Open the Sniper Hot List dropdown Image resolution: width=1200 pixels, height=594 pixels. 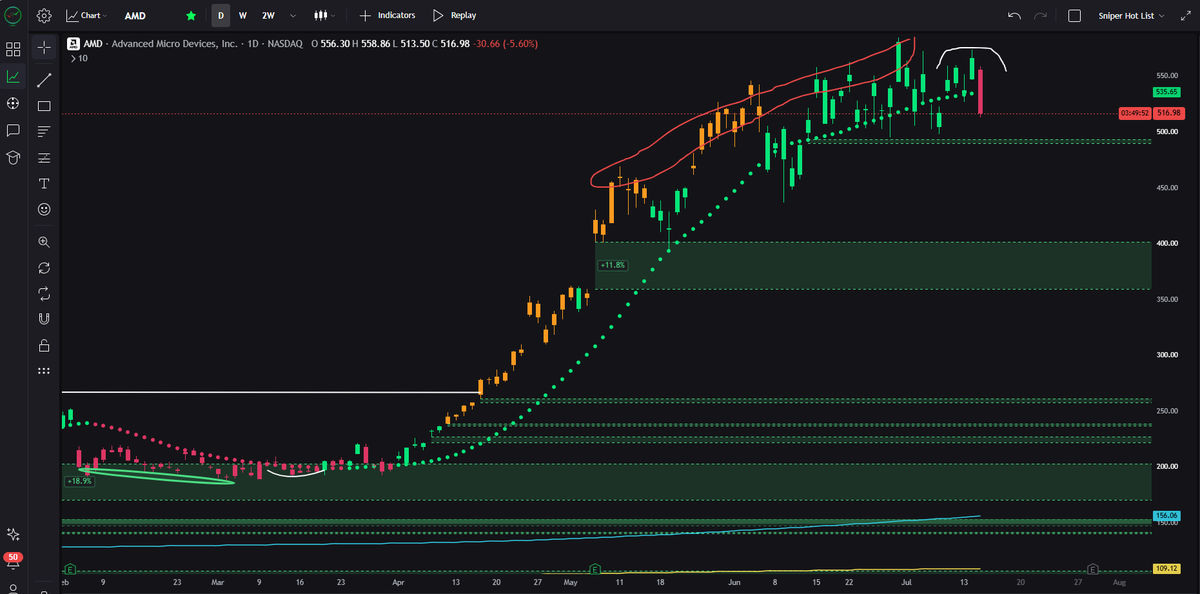click(x=1130, y=16)
